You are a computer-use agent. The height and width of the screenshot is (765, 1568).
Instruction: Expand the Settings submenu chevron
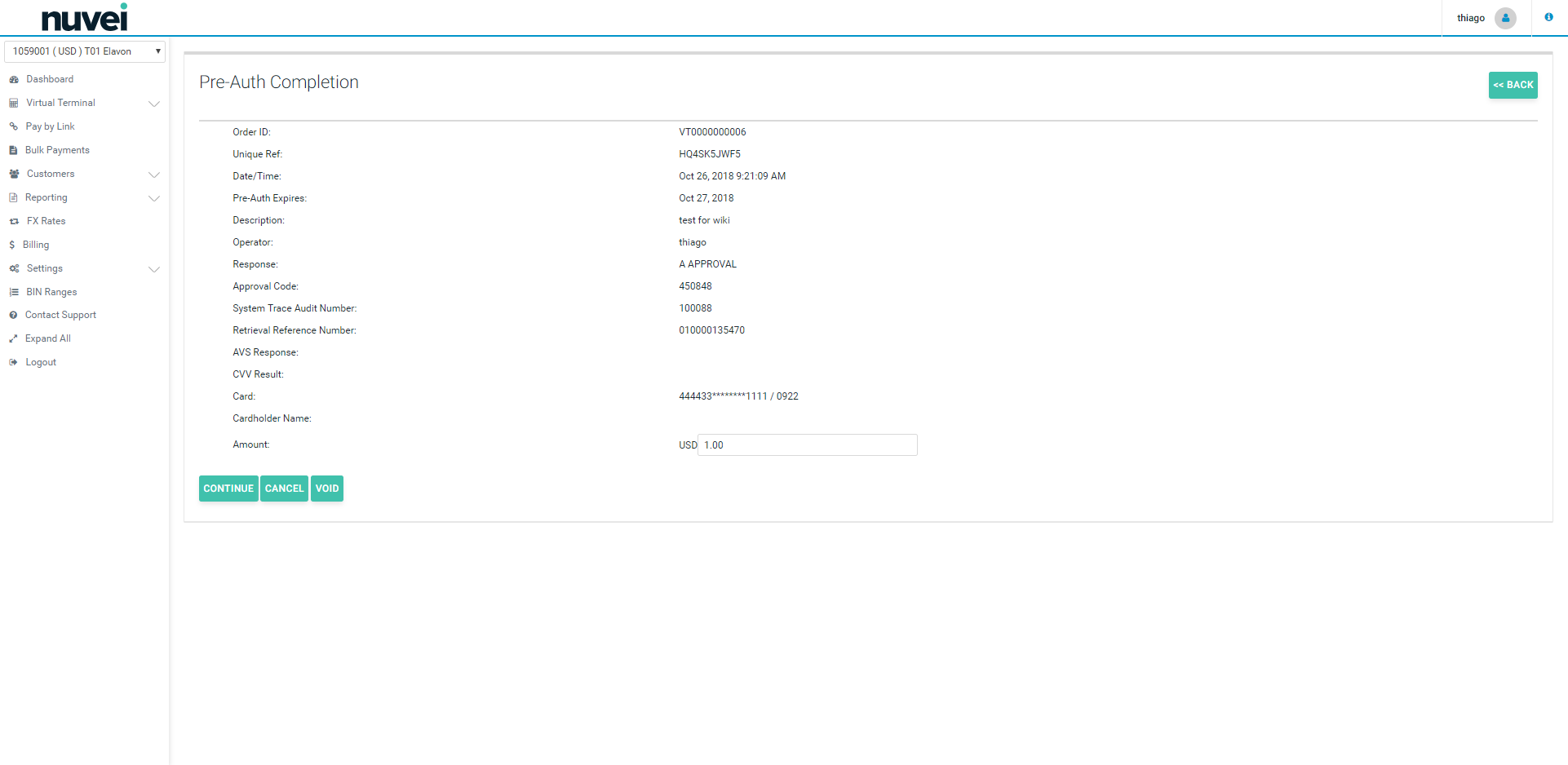[x=153, y=269]
